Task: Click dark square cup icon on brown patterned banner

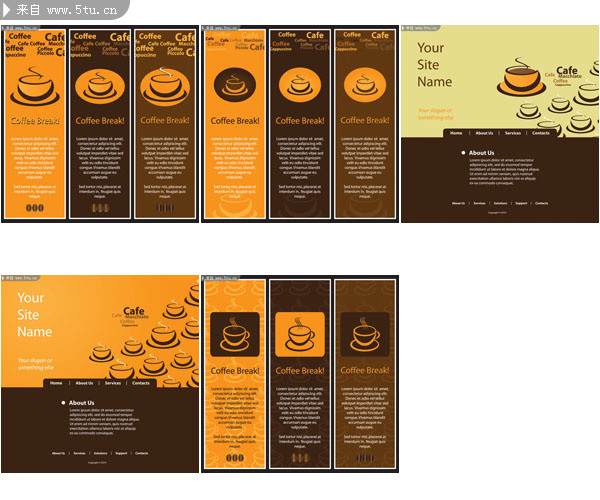Action: point(365,334)
